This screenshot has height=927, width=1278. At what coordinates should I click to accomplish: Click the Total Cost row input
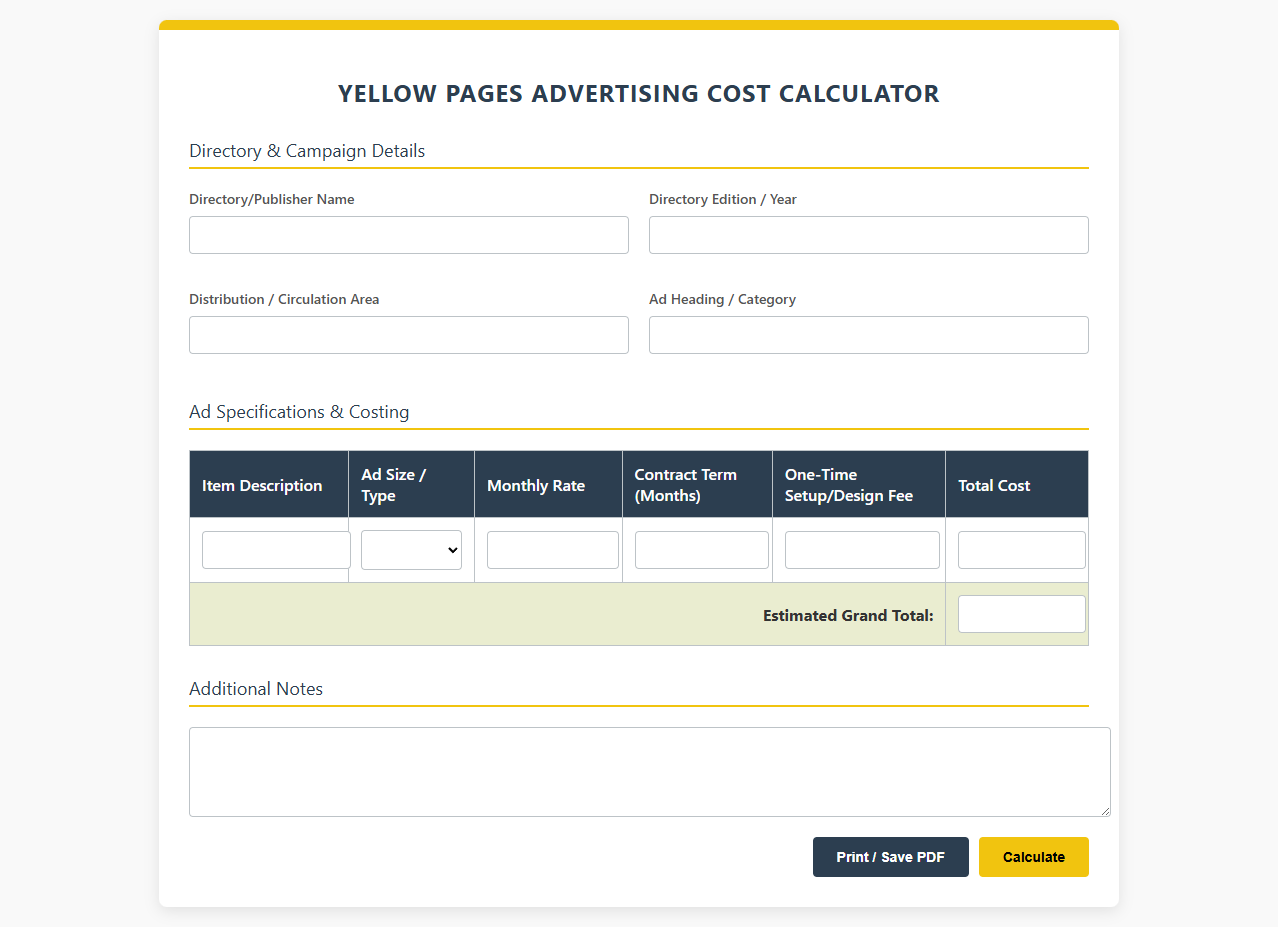[1022, 550]
